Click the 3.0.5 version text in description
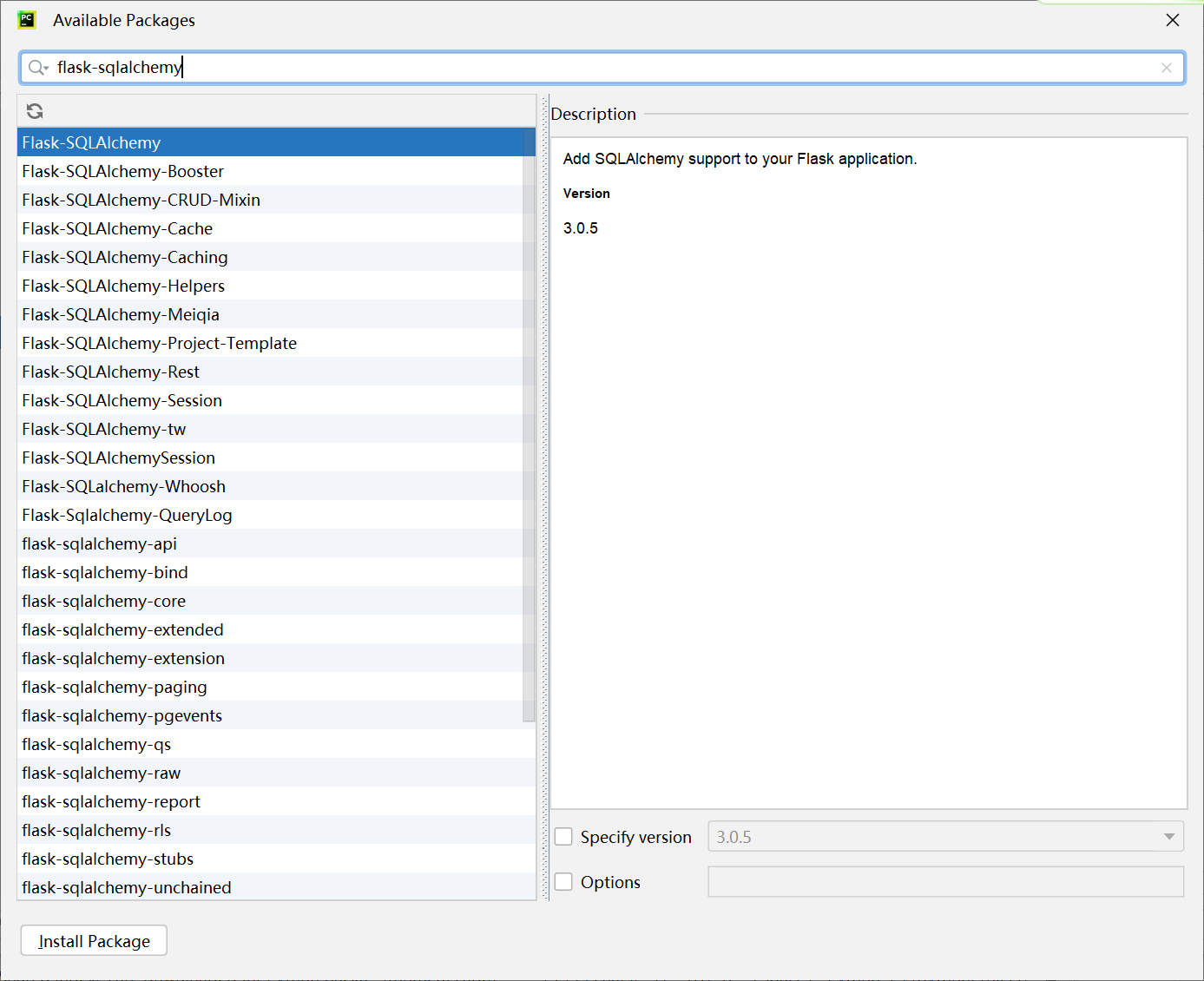1204x981 pixels. pyautogui.click(x=581, y=228)
